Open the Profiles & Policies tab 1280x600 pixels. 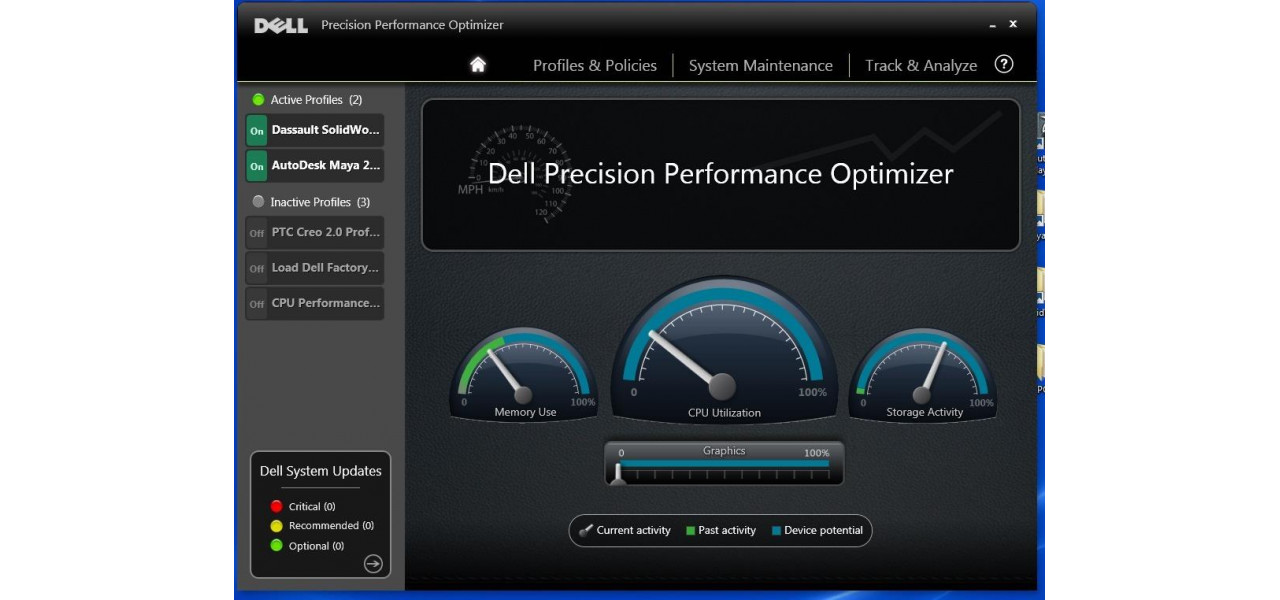point(595,65)
